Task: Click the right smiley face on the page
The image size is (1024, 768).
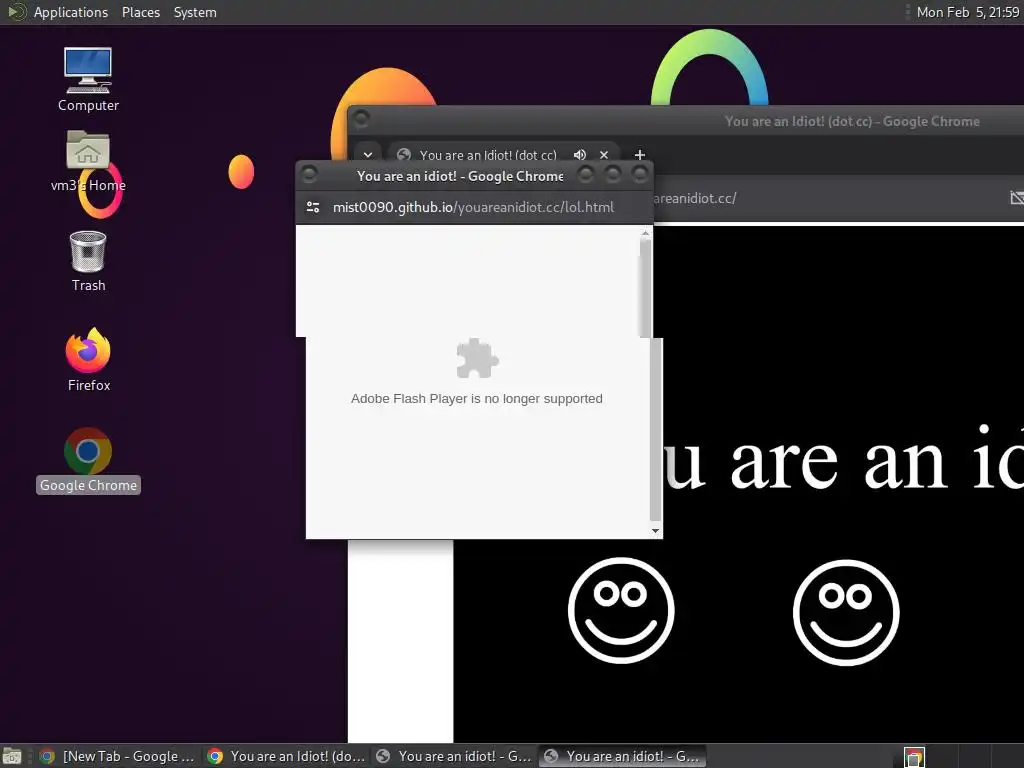Action: [x=846, y=612]
